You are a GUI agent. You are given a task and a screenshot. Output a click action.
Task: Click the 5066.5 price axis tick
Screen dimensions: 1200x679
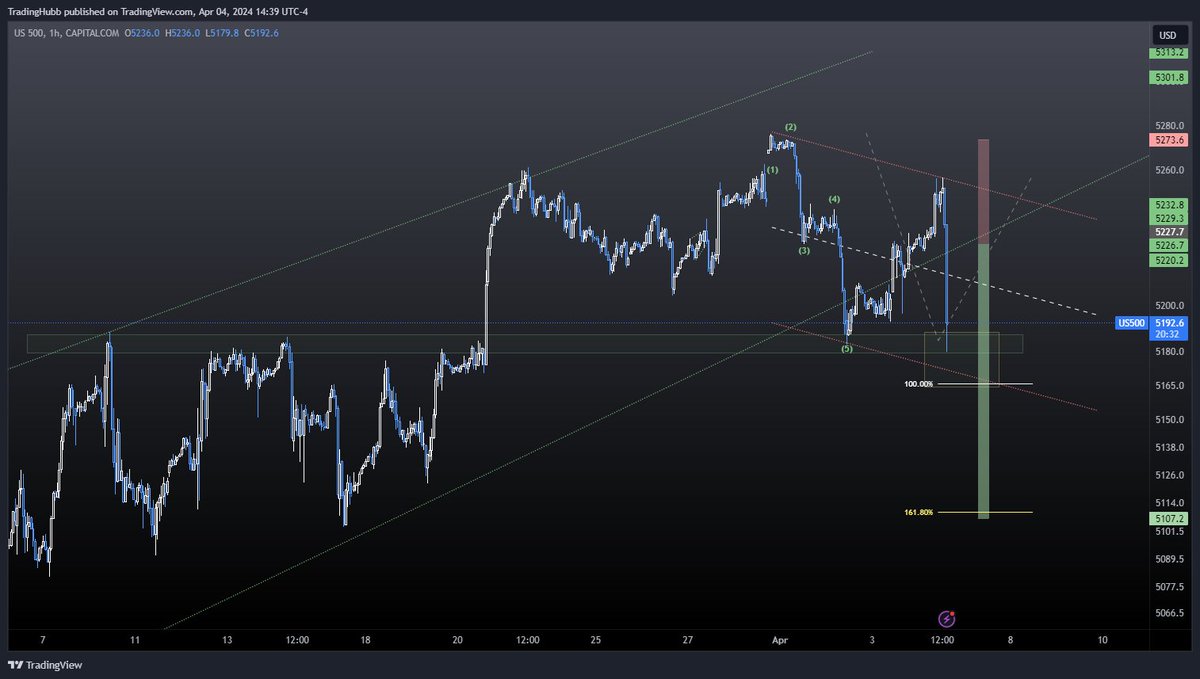pyautogui.click(x=1168, y=613)
